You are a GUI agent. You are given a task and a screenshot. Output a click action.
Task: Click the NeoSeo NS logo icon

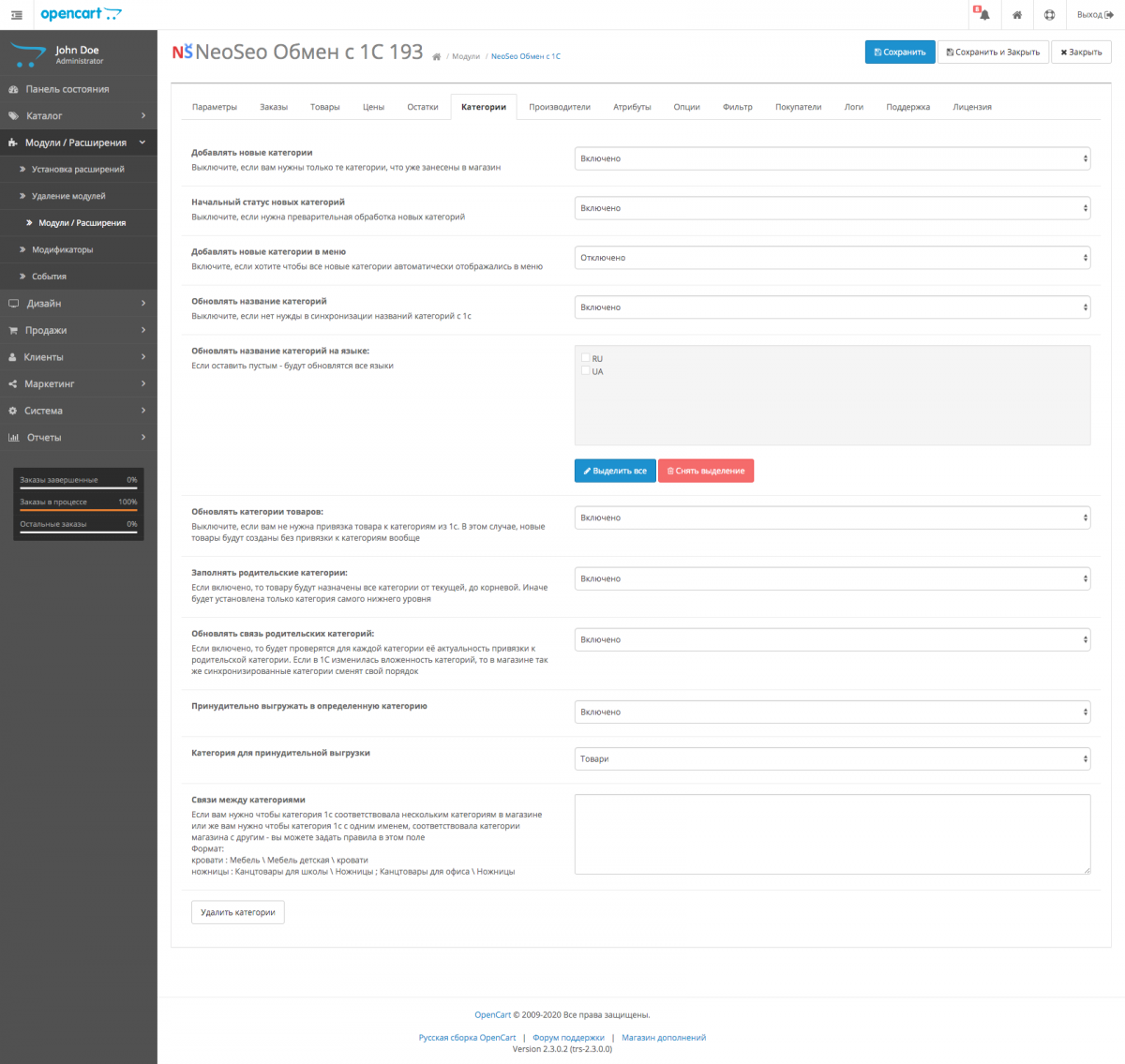point(182,52)
